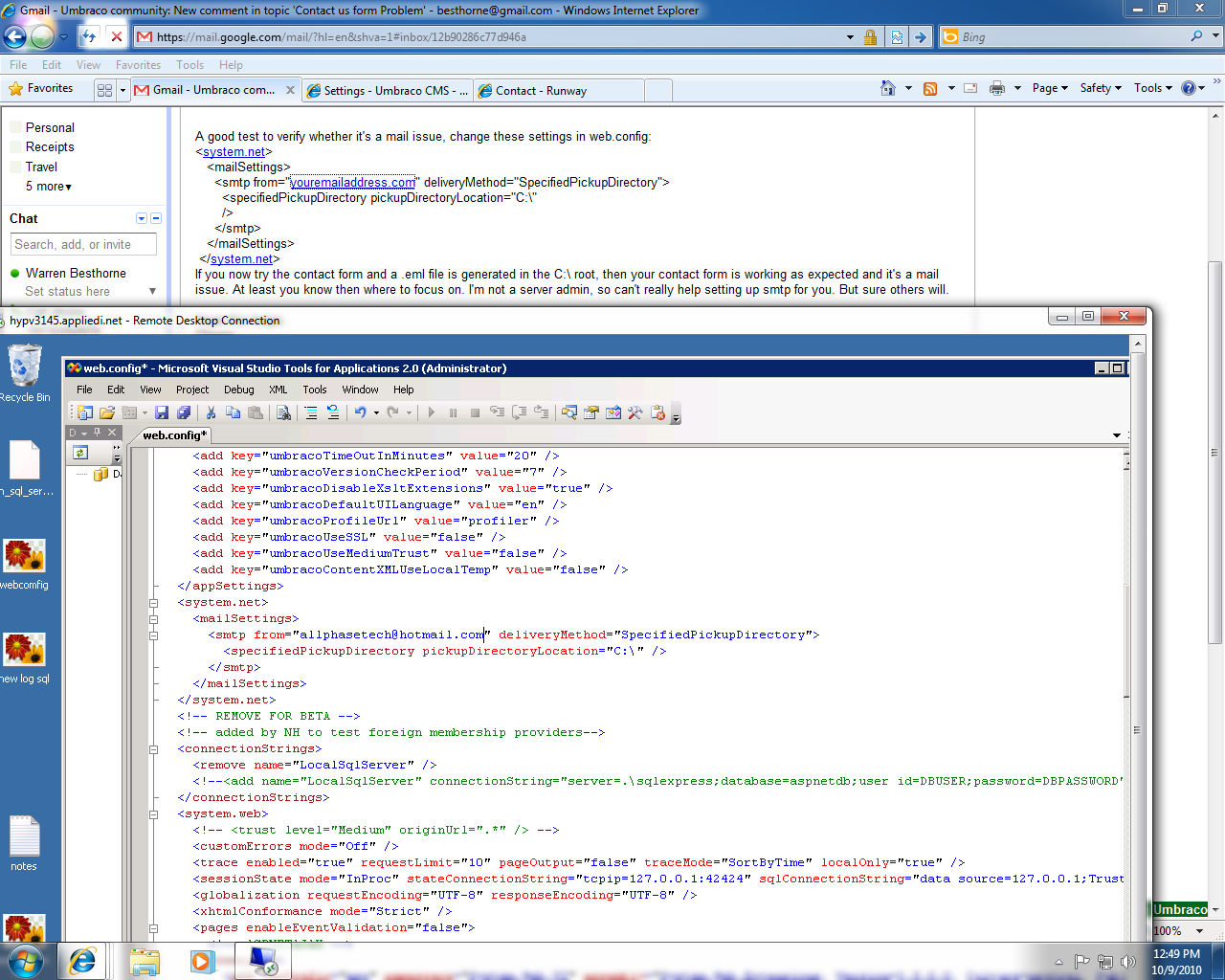Select the notes file on remote desktop
Screen dimensions: 1225x980
pyautogui.click(x=24, y=843)
